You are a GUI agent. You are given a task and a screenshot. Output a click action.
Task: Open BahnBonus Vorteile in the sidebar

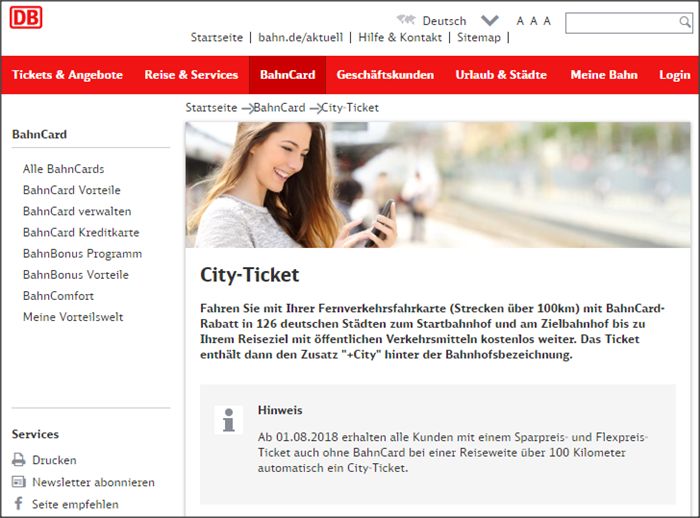[x=76, y=275]
